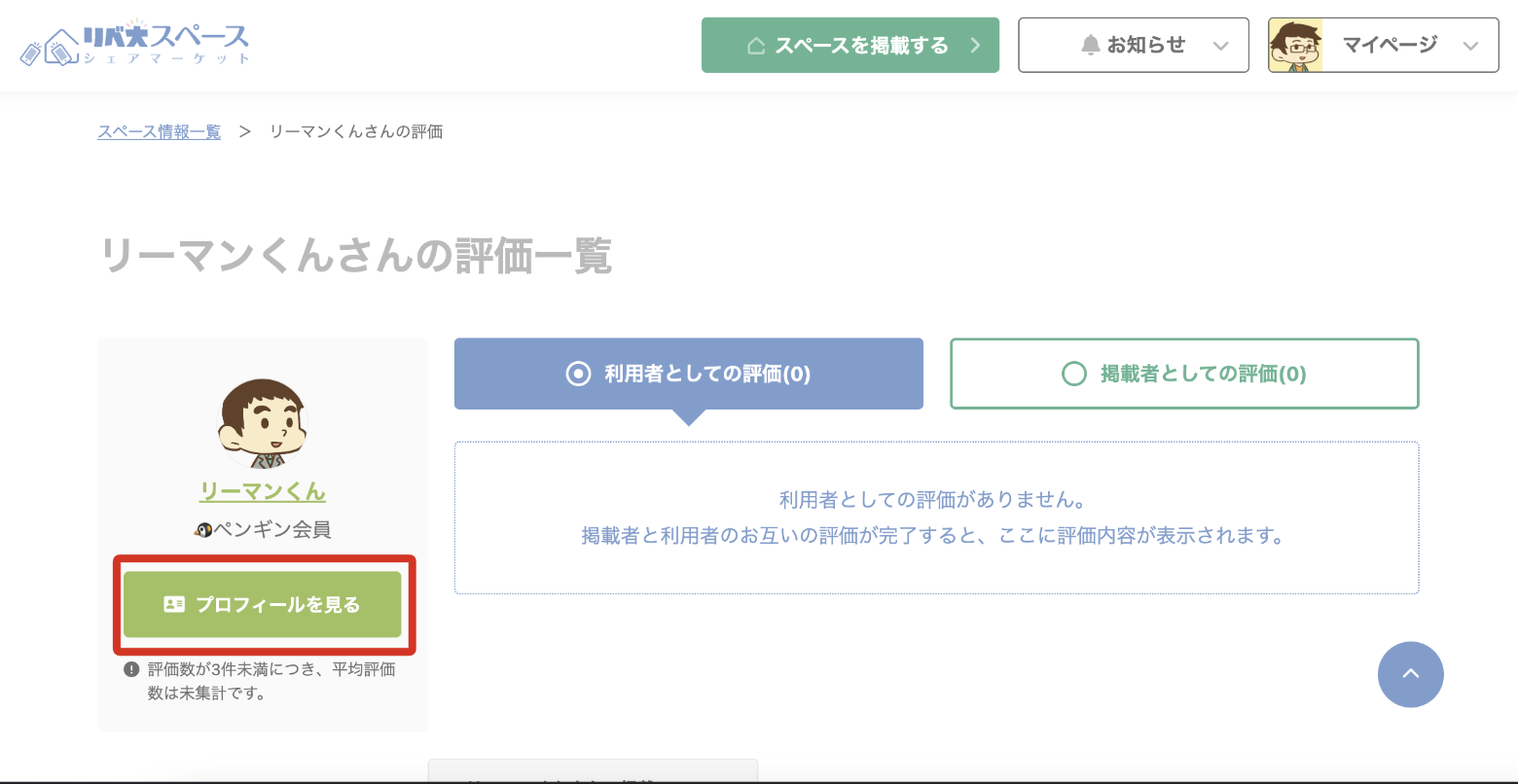This screenshot has height=784, width=1518.
Task: Click the breadcrumb text リーマンくんさんの評価
Action: (356, 131)
